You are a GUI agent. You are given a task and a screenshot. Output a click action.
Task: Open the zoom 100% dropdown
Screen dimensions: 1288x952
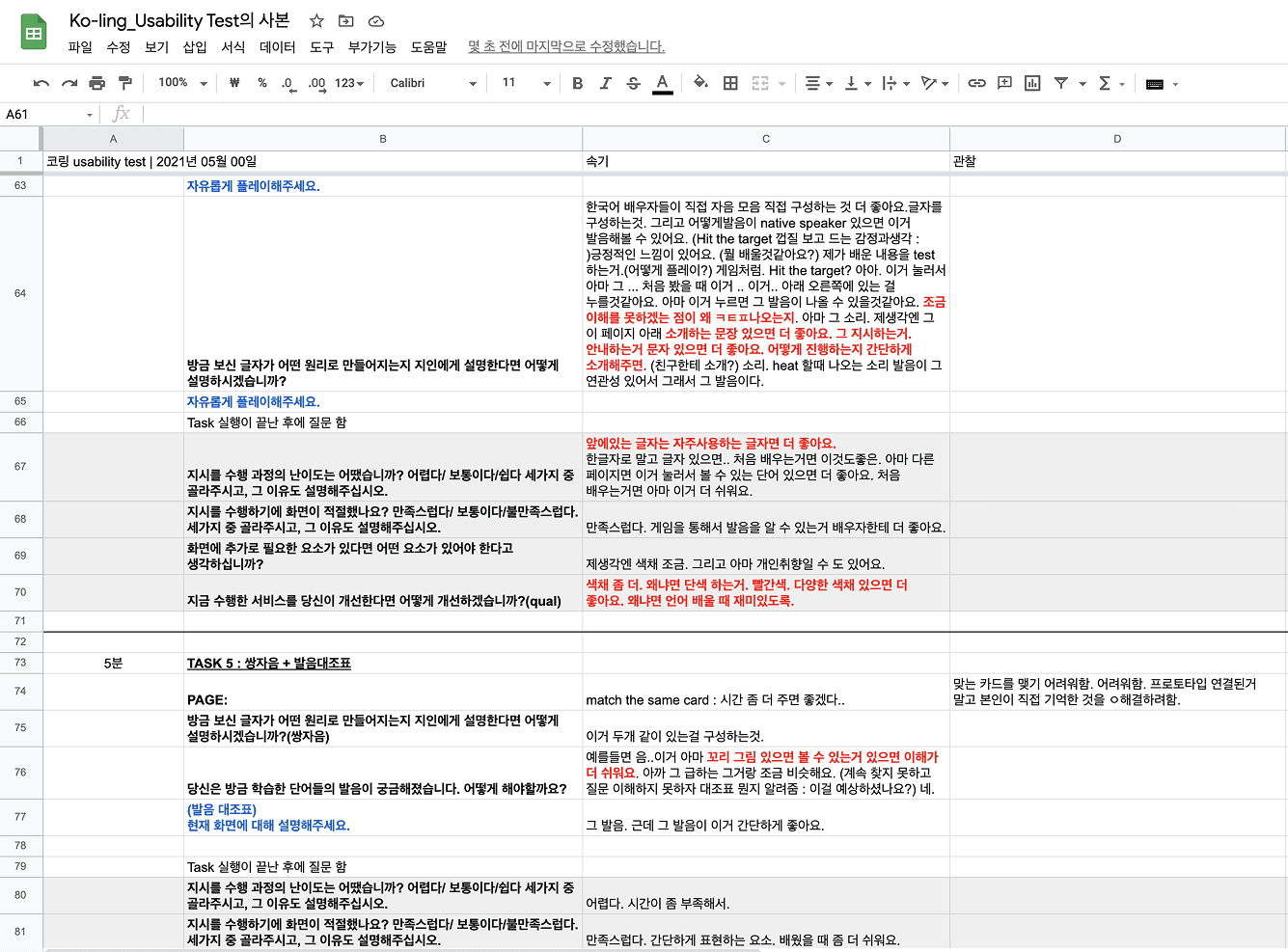coord(182,83)
